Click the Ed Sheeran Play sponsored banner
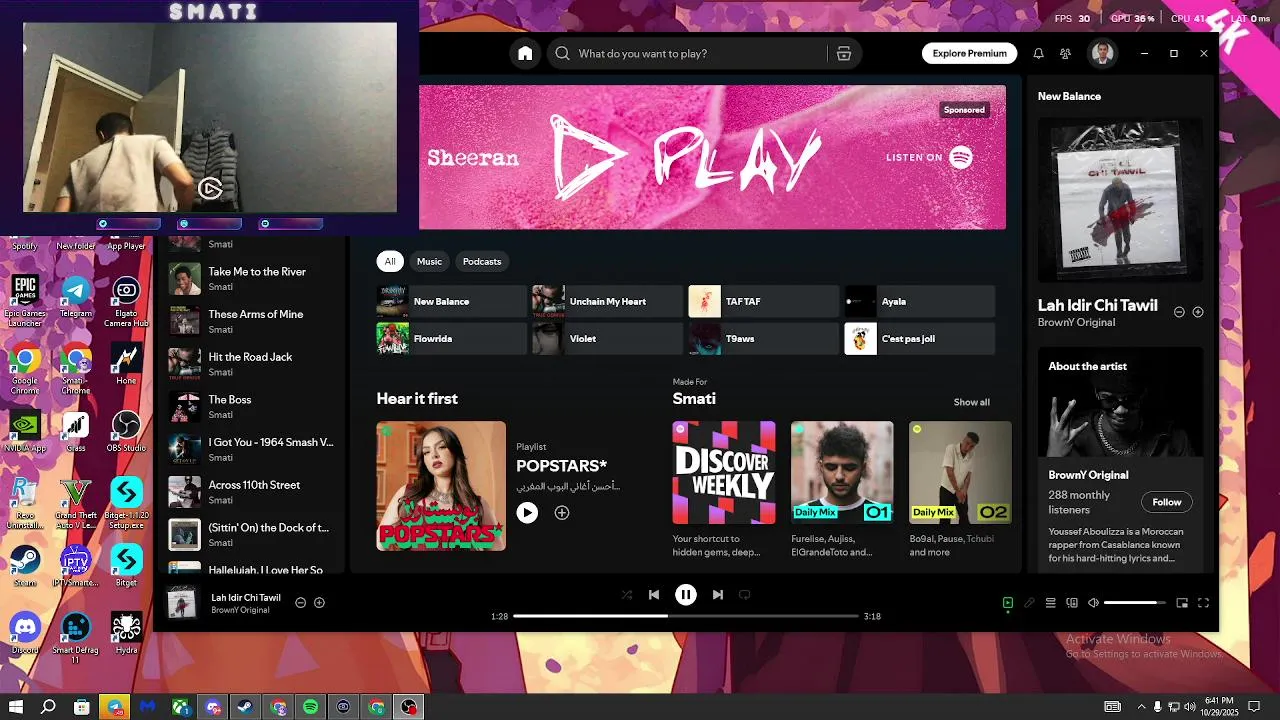 (712, 157)
